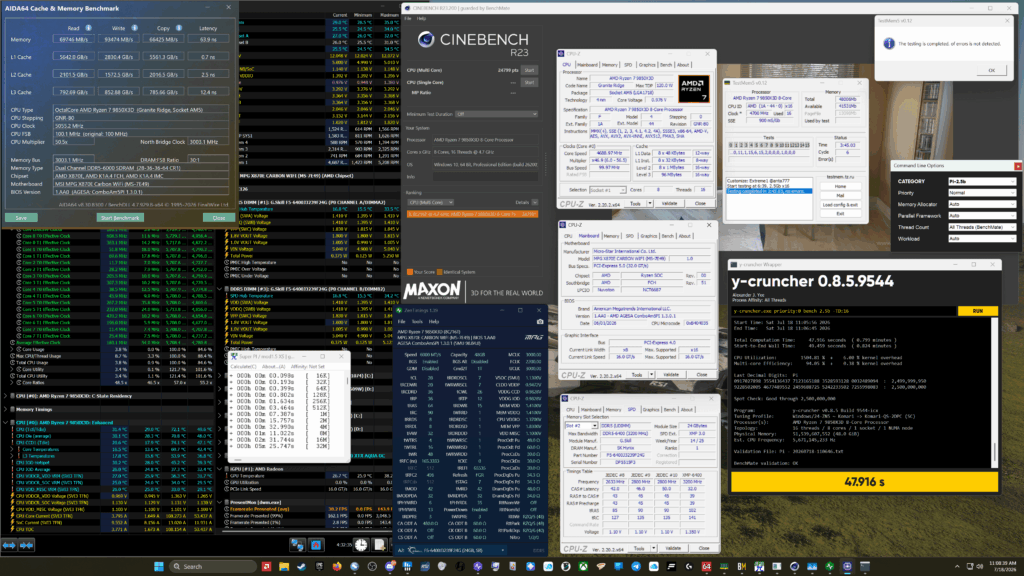Expand the Core Usage row in HWiNFO
1024x576 pixels.
coord(12,349)
